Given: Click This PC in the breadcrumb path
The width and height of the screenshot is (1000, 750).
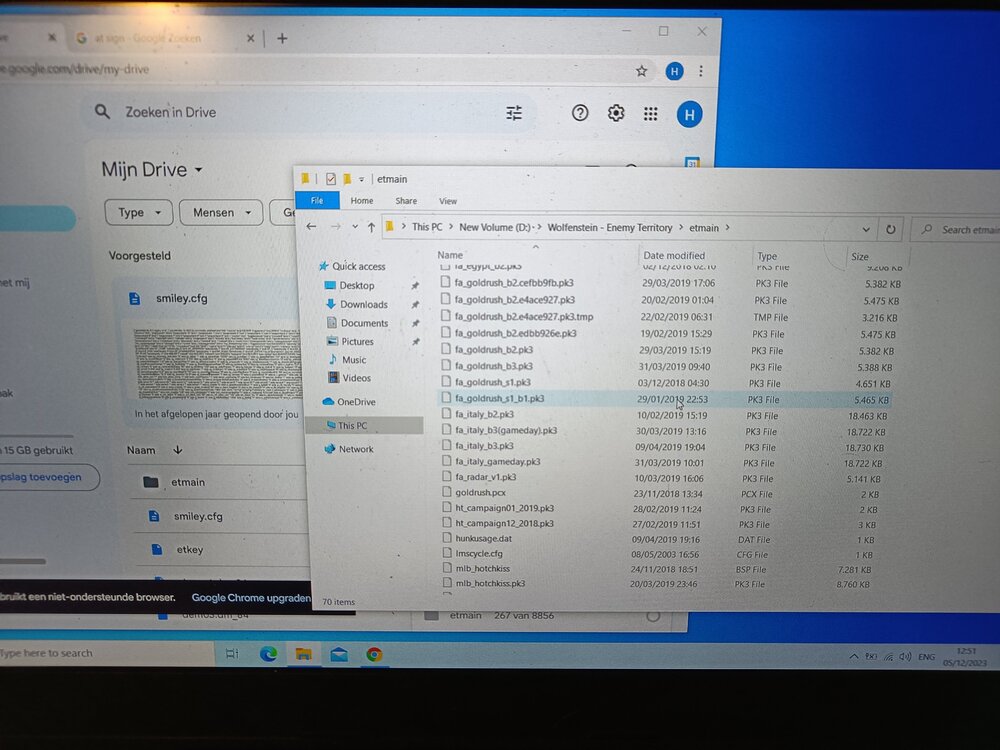Looking at the screenshot, I should [427, 227].
